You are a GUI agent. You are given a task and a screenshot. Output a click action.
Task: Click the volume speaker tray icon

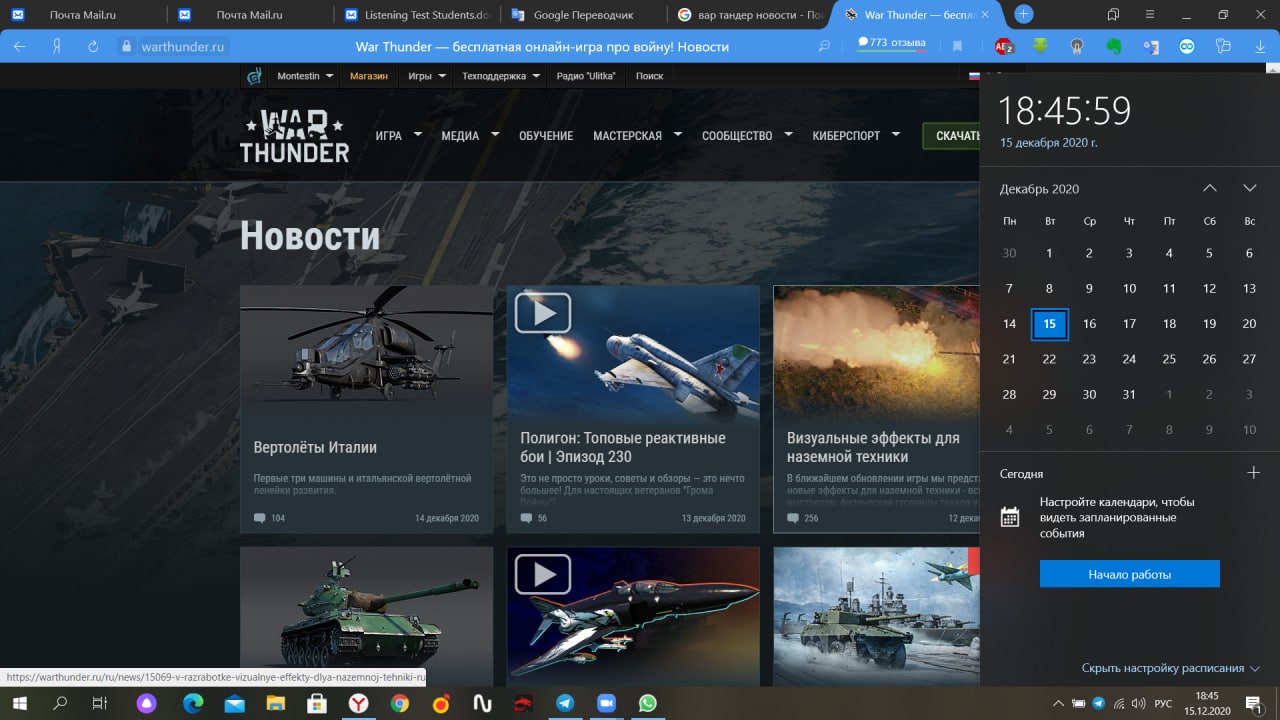tap(1139, 704)
